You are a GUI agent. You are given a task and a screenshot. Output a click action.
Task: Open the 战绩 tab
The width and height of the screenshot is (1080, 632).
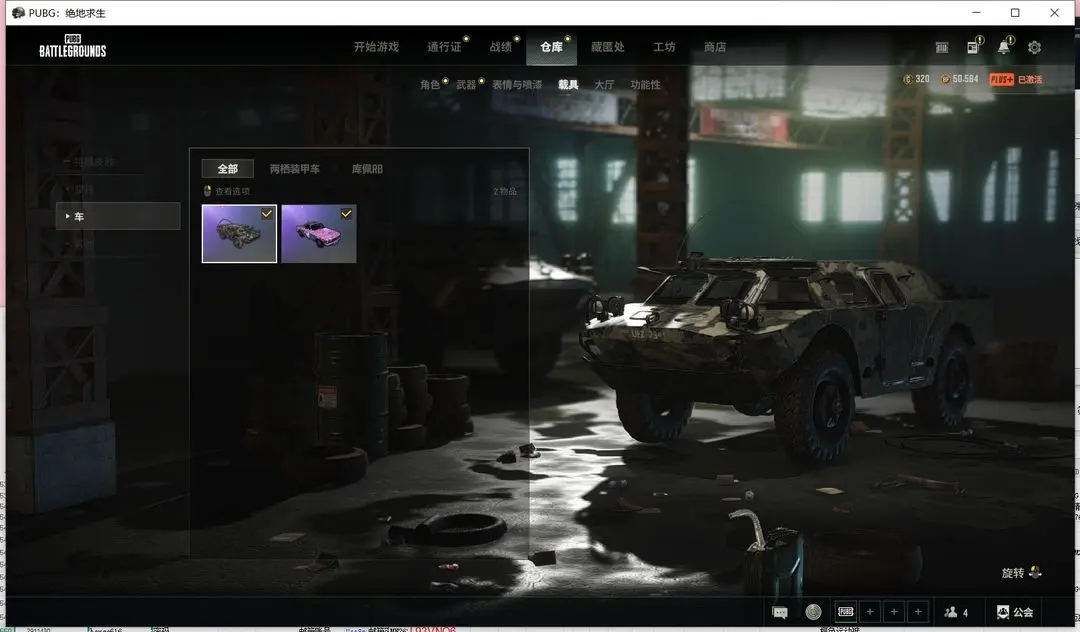coord(501,47)
